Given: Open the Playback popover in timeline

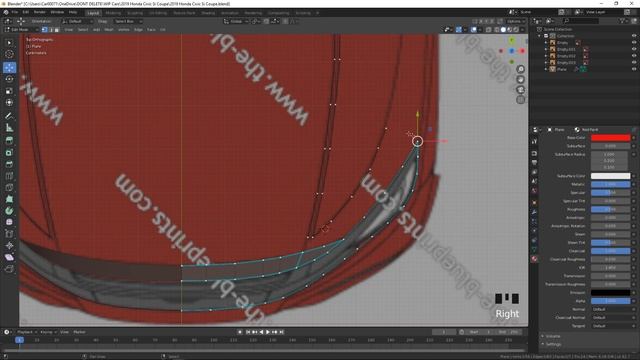Looking at the screenshot, I should tap(27, 332).
